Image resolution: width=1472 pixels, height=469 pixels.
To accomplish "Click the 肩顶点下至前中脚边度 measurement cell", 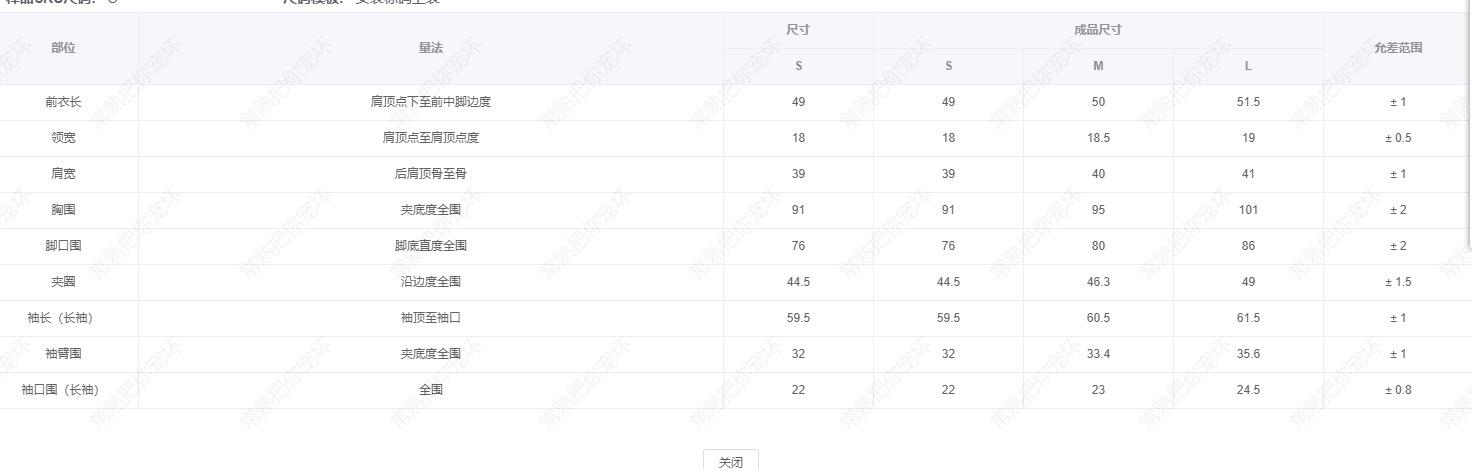I will [430, 102].
